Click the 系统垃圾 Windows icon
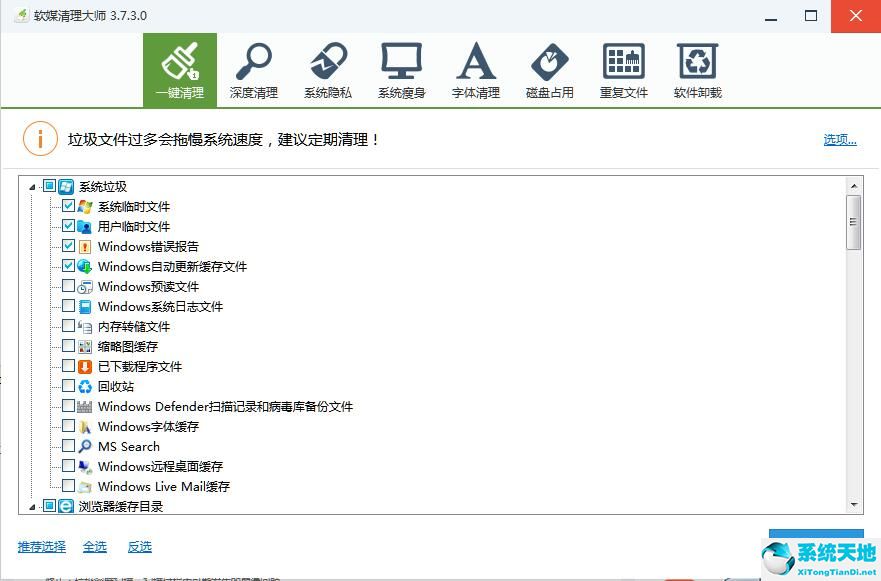Image resolution: width=881 pixels, height=581 pixels. coord(66,187)
